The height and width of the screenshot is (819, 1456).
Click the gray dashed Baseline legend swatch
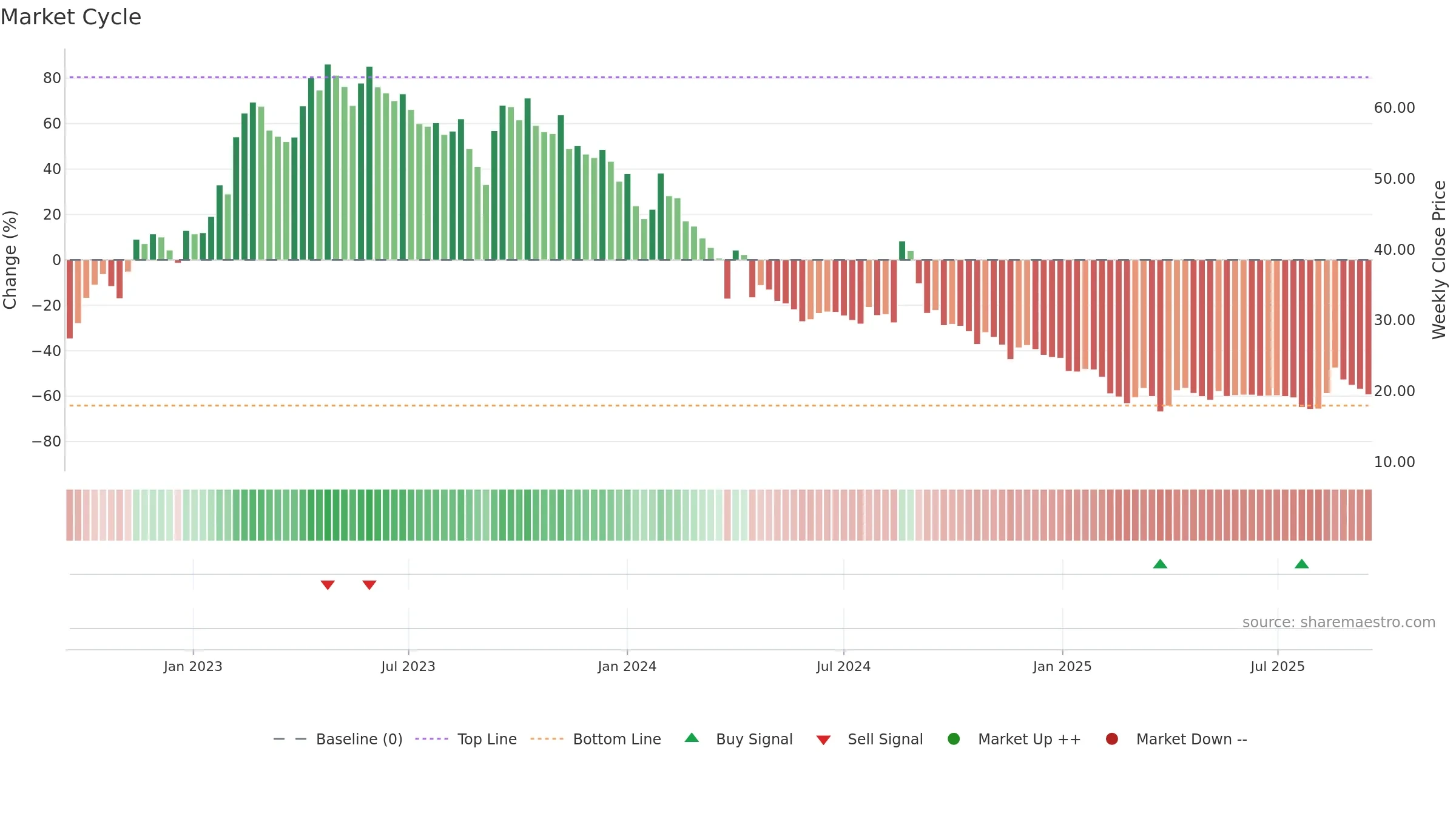point(290,739)
